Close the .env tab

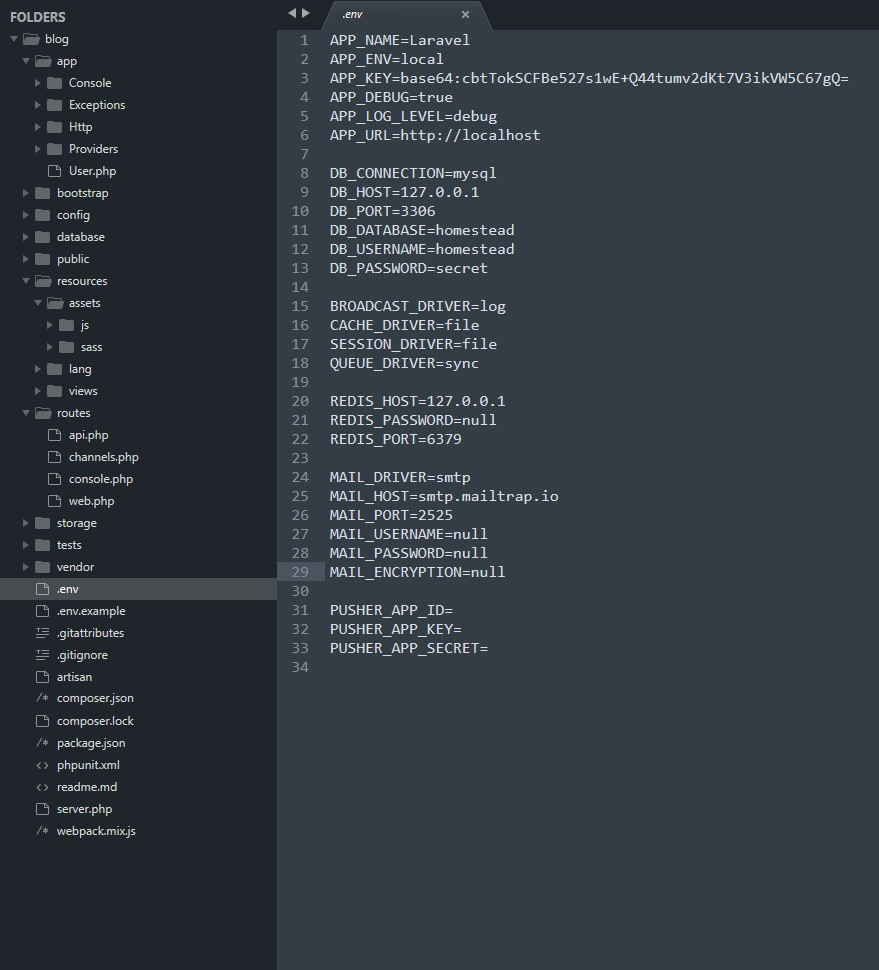(x=465, y=14)
